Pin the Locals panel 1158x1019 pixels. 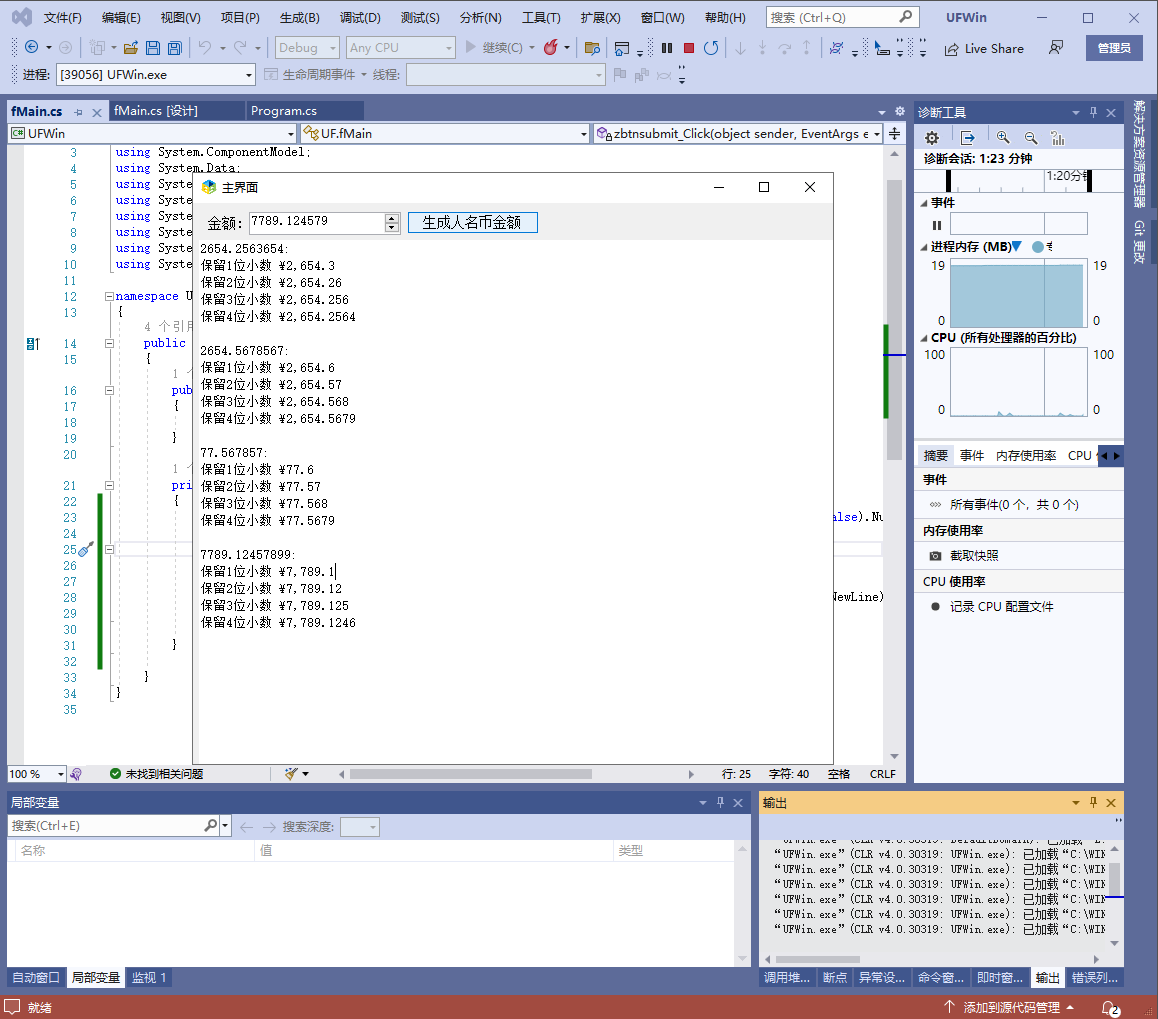720,803
